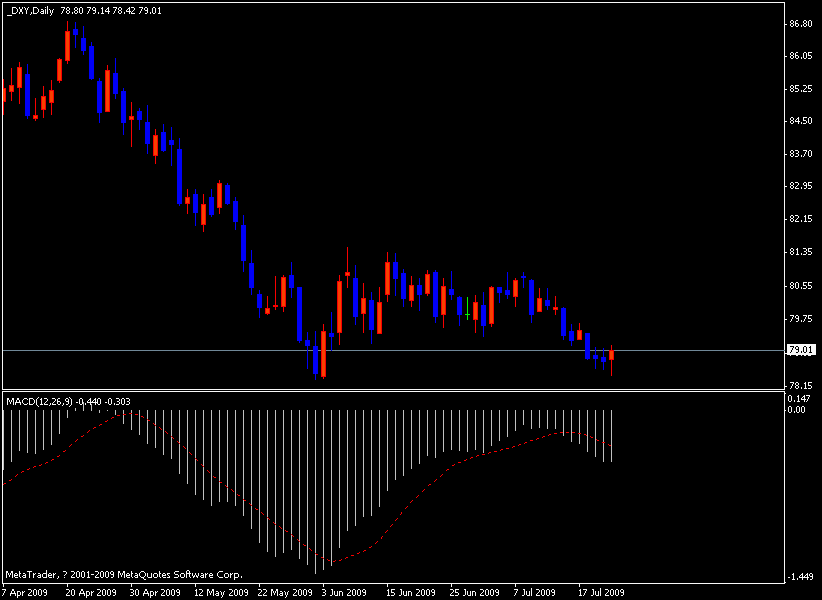
Task: Click the 22 May 2009 date label
Action: (284, 593)
